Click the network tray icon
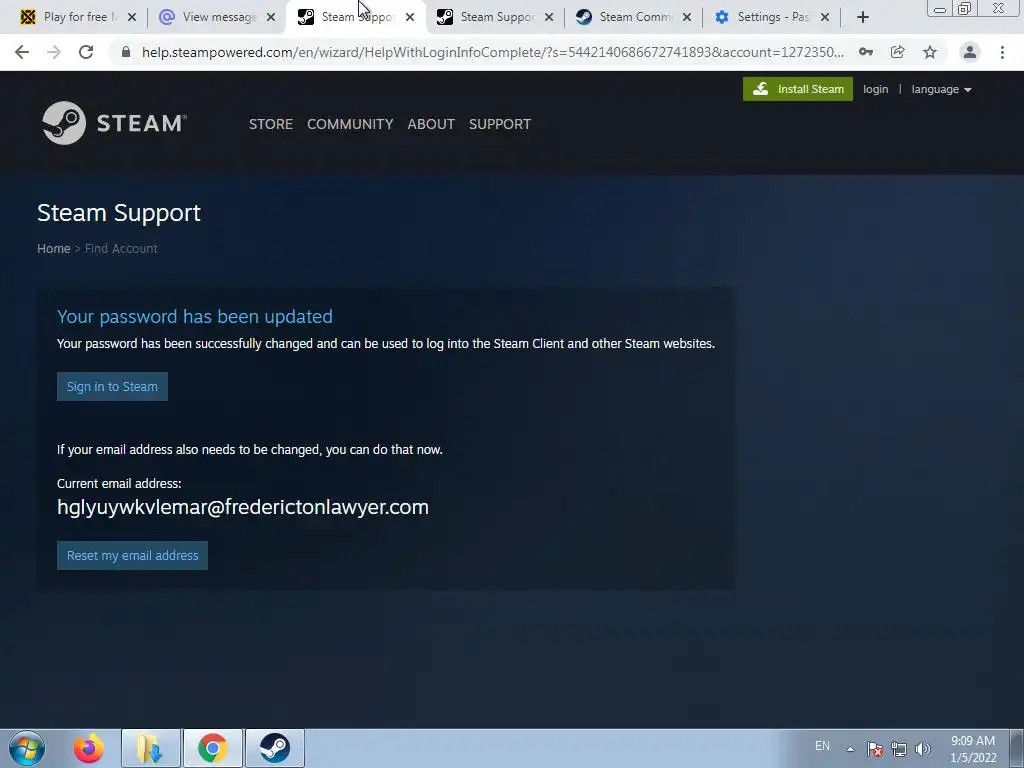1024x768 pixels. [x=899, y=749]
